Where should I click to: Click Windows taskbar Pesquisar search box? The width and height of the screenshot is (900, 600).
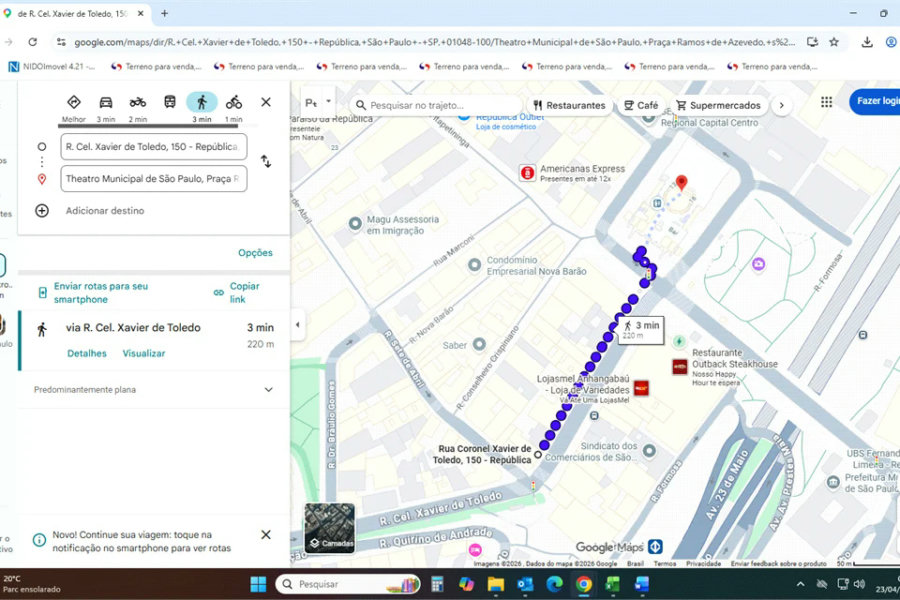coord(348,584)
